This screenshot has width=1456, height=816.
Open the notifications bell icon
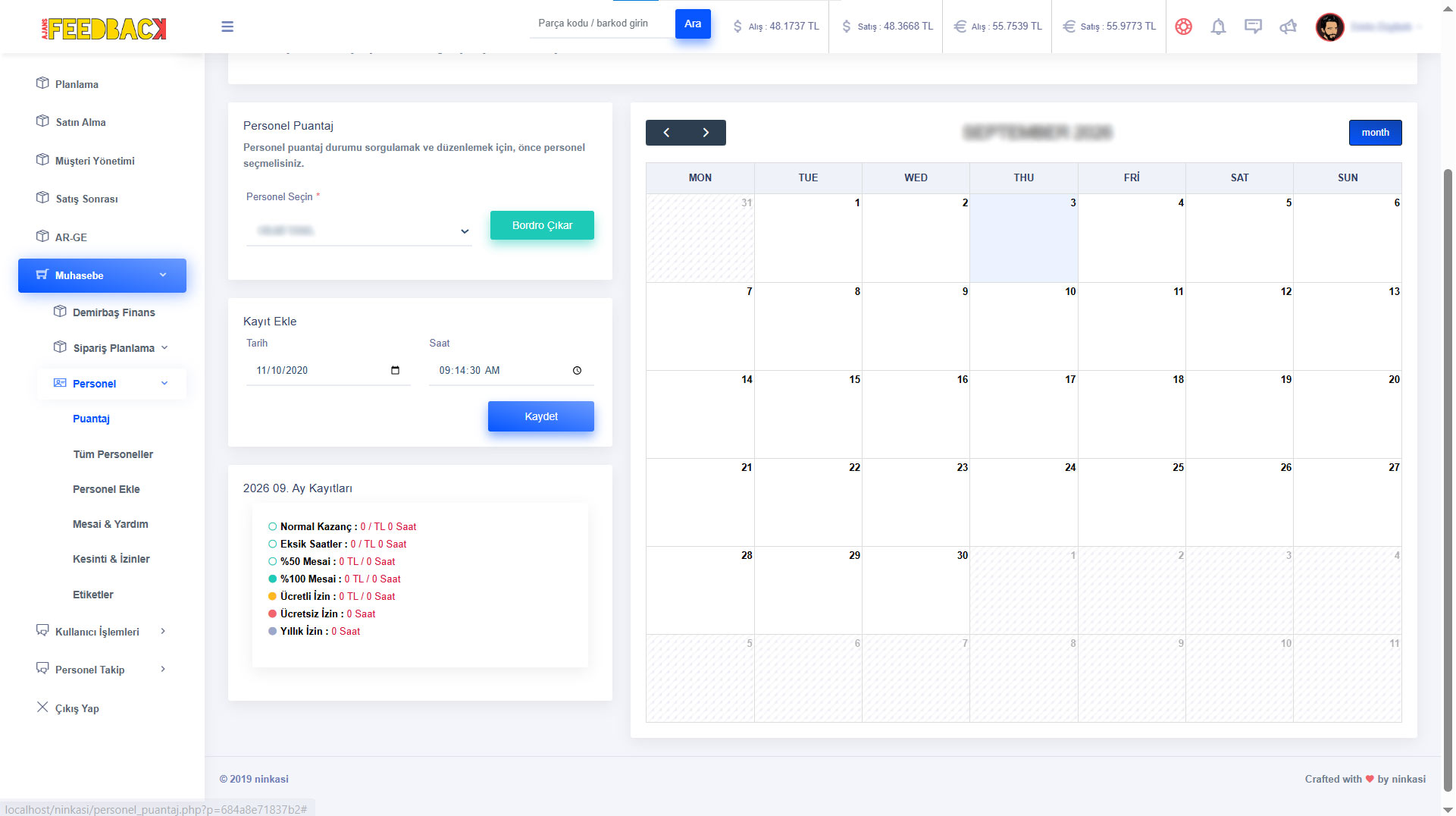(1218, 27)
